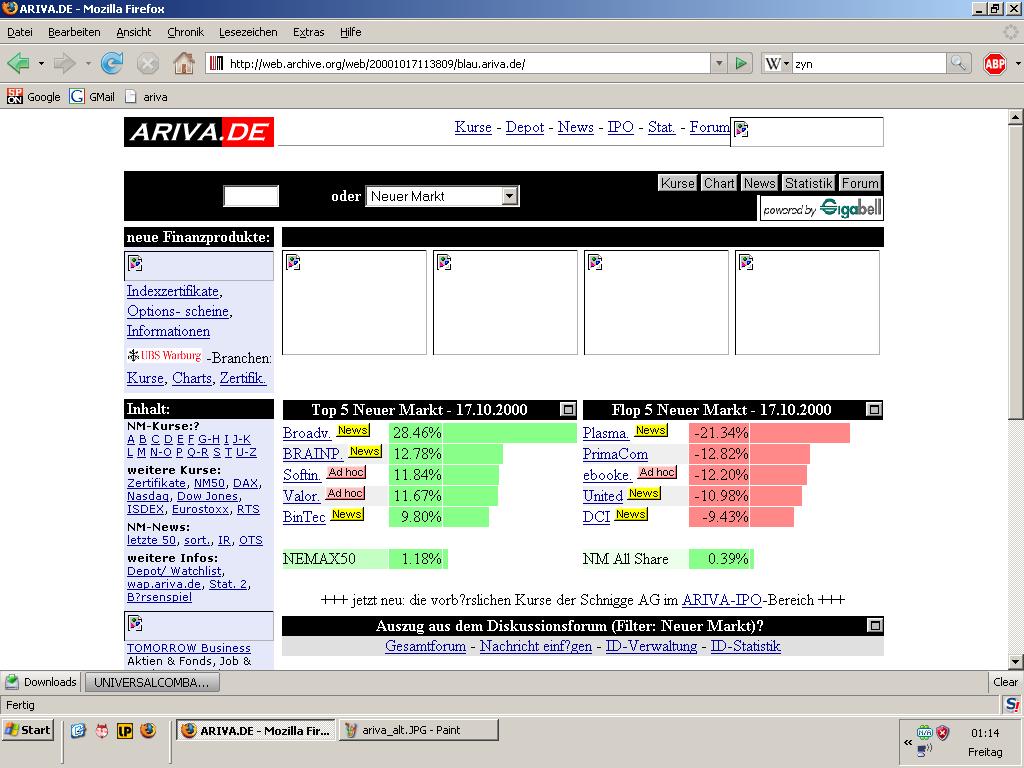Open the Google bookmark
Viewport: 1024px width, 768px height.
(33, 97)
